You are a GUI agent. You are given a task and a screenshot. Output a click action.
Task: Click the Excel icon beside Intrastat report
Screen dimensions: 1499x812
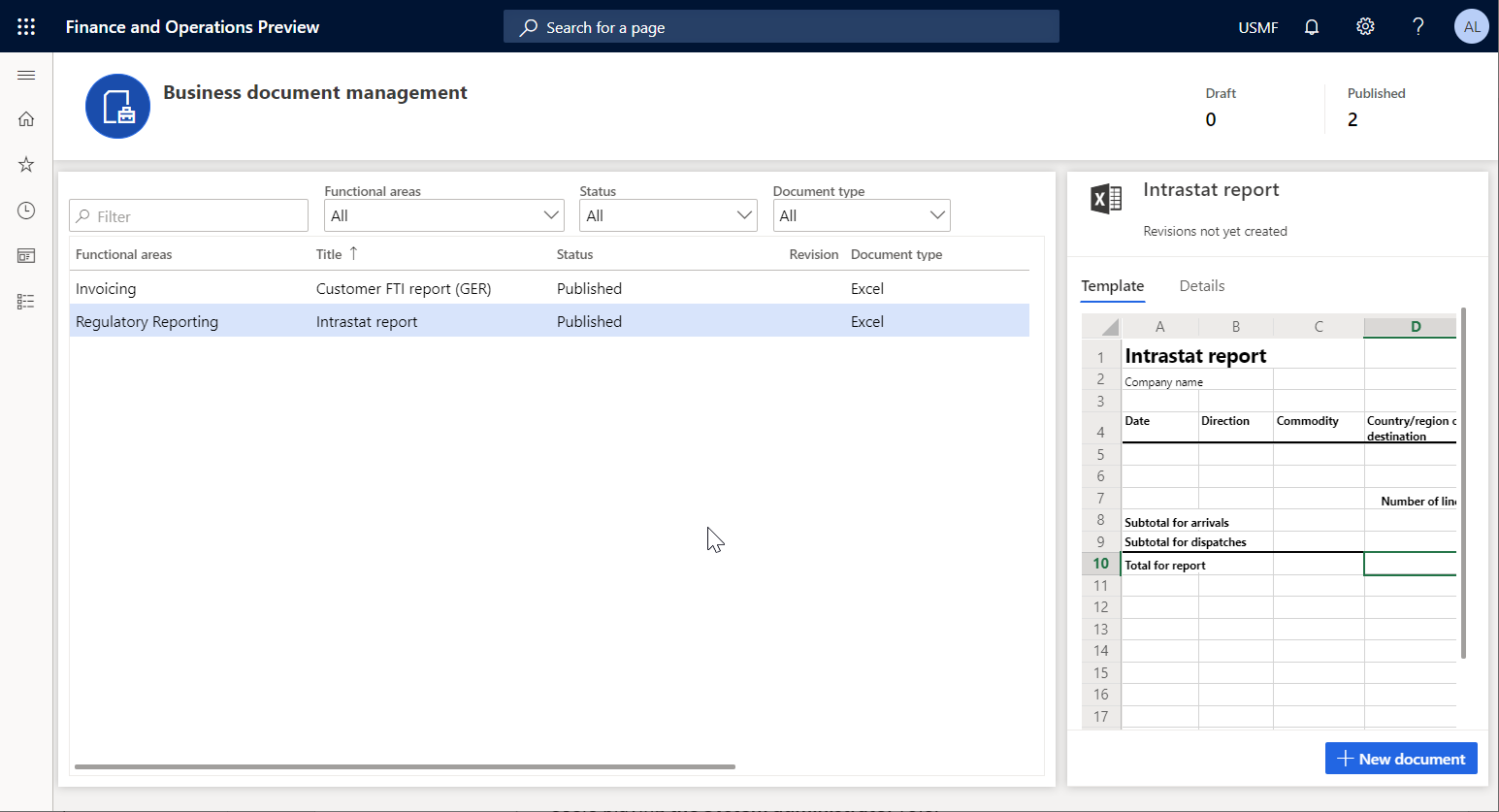[x=1106, y=199]
